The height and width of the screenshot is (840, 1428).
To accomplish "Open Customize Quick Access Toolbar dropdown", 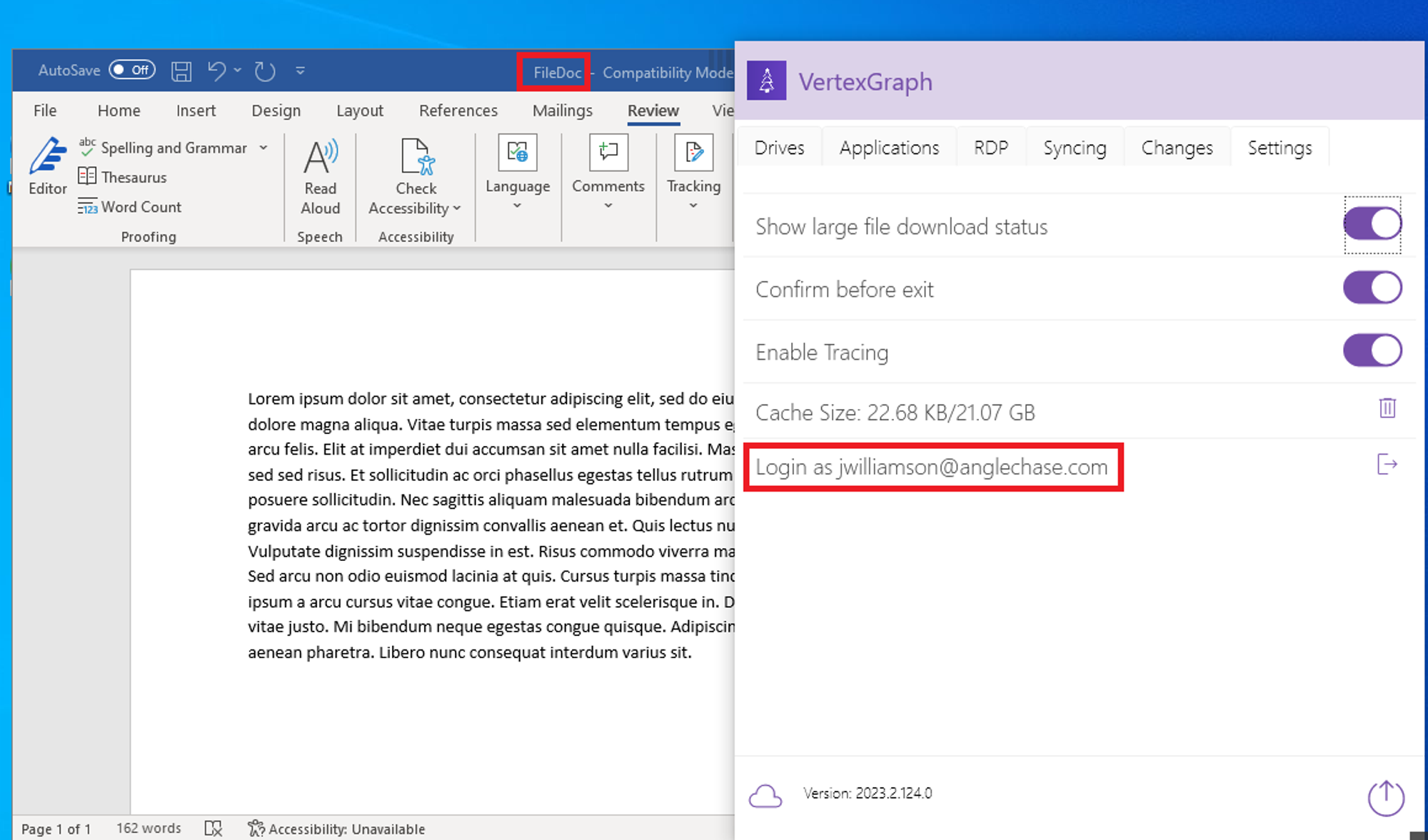I will (301, 71).
